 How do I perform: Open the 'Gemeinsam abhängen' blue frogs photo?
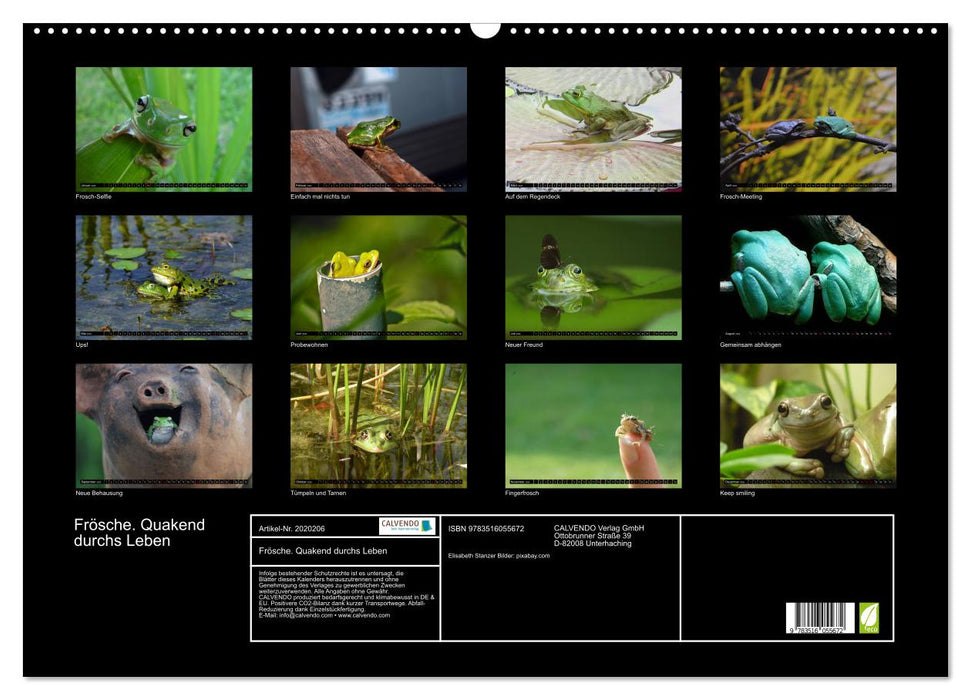(x=808, y=277)
